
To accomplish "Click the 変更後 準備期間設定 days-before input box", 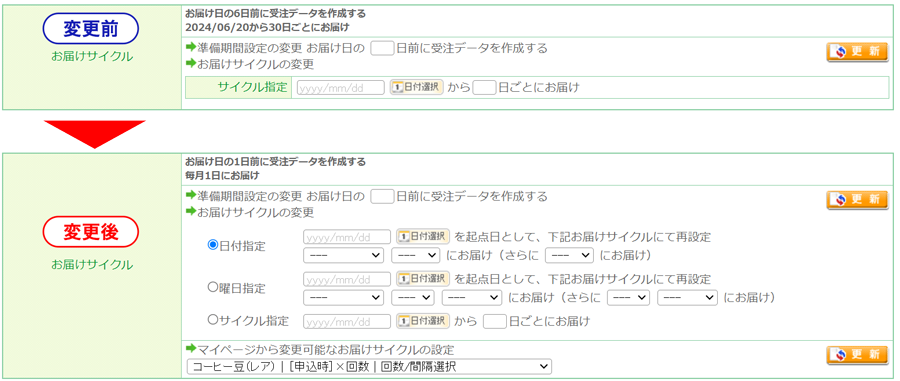I will tap(382, 197).
